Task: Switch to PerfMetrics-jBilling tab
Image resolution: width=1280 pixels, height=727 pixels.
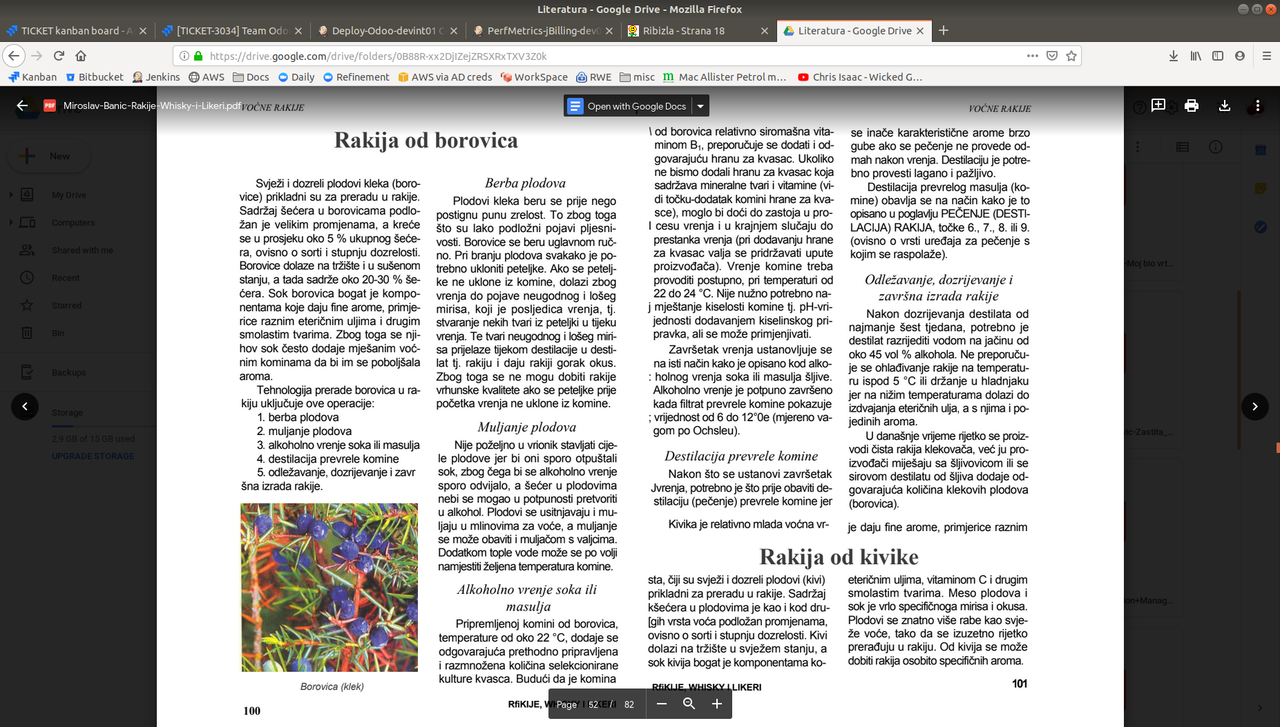Action: (x=543, y=30)
